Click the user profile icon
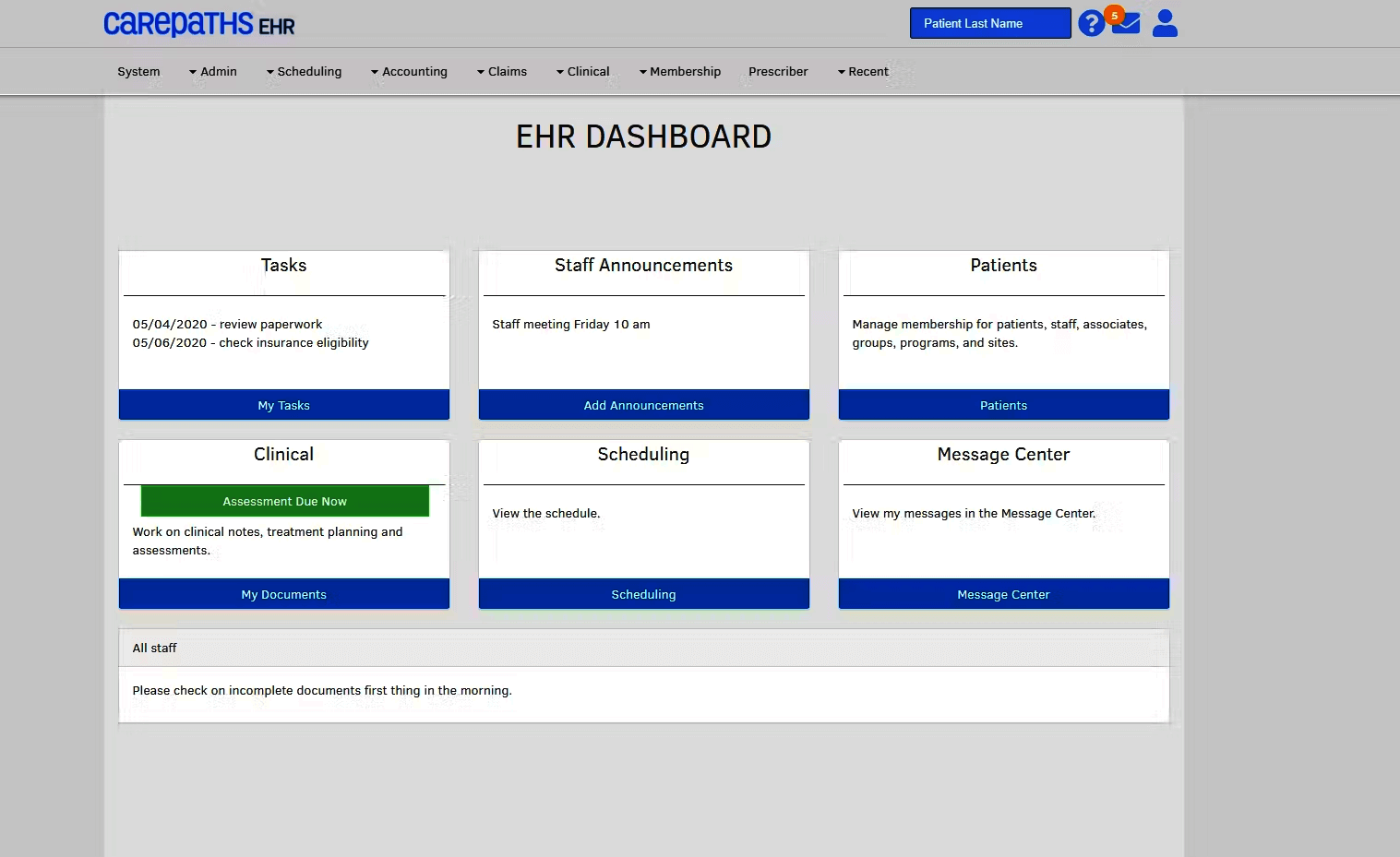Viewport: 1400px width, 857px height. (1165, 23)
